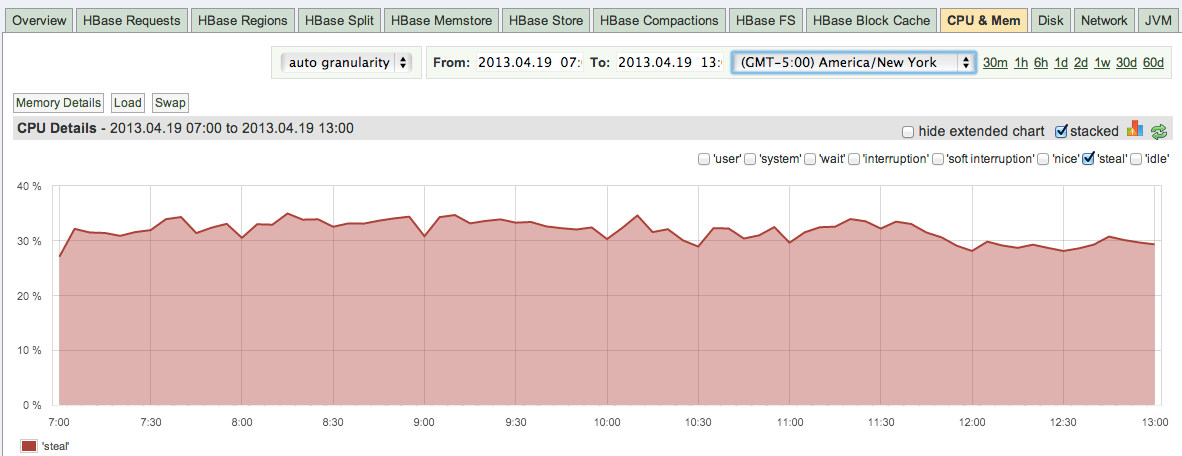Click the 30 % y-axis label
The width and height of the screenshot is (1182, 456).
pos(29,240)
